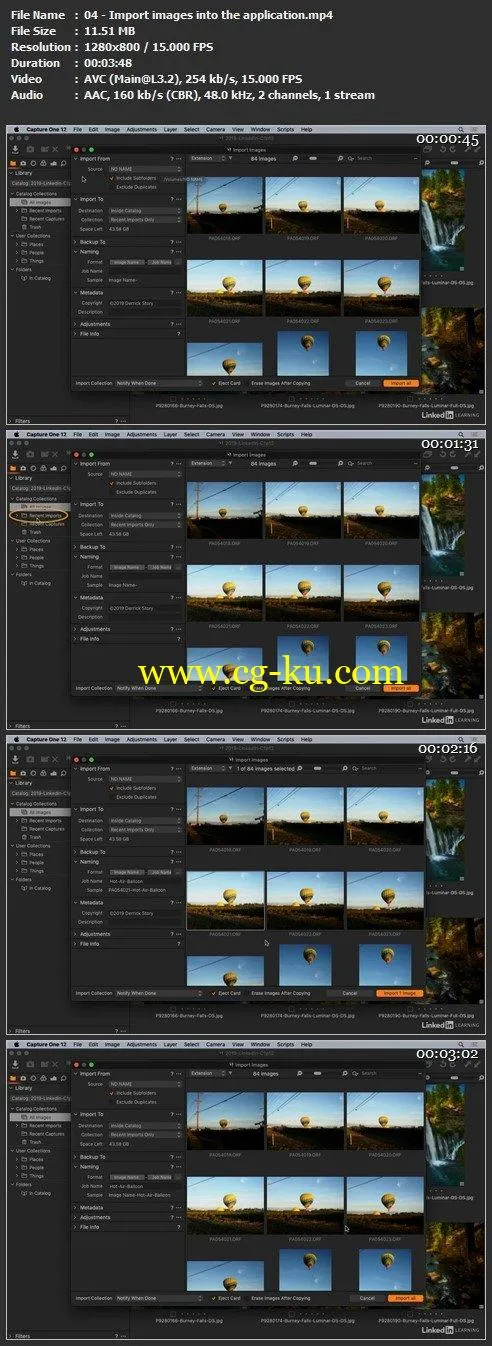This screenshot has width=492, height=1346.
Task: Click Cancel in the 00:02:16 import dialog
Action: pos(349,993)
